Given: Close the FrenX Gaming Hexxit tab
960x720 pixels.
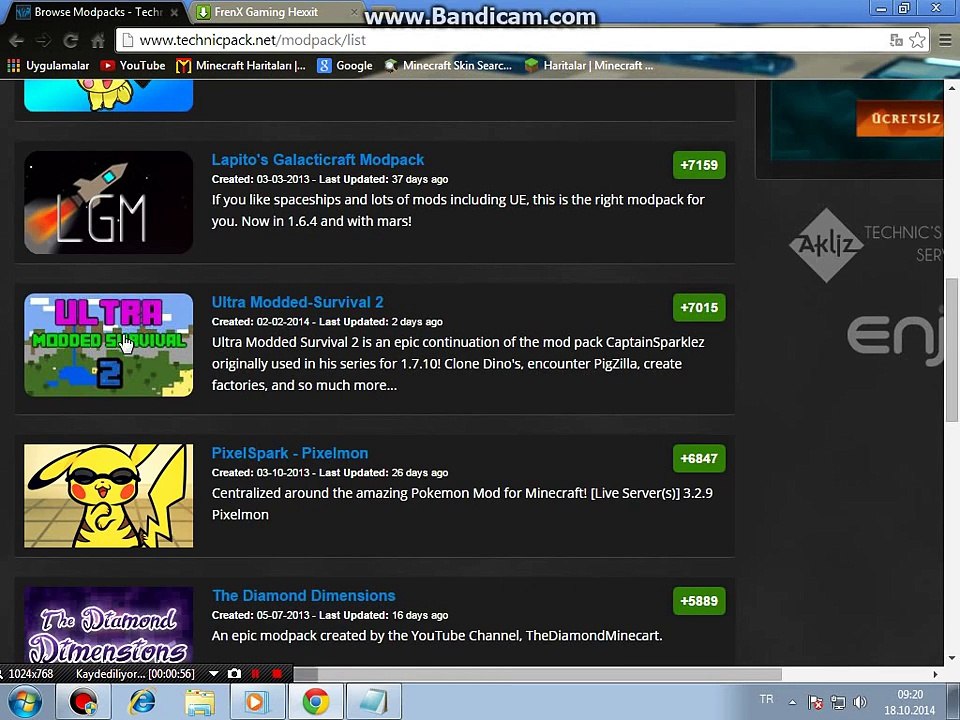Looking at the screenshot, I should (x=354, y=12).
